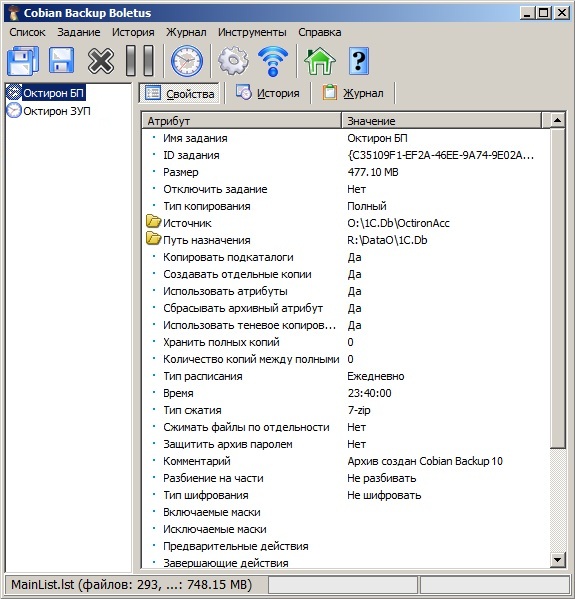Click the clock icon of Октирон ЗУП

(x=14, y=110)
